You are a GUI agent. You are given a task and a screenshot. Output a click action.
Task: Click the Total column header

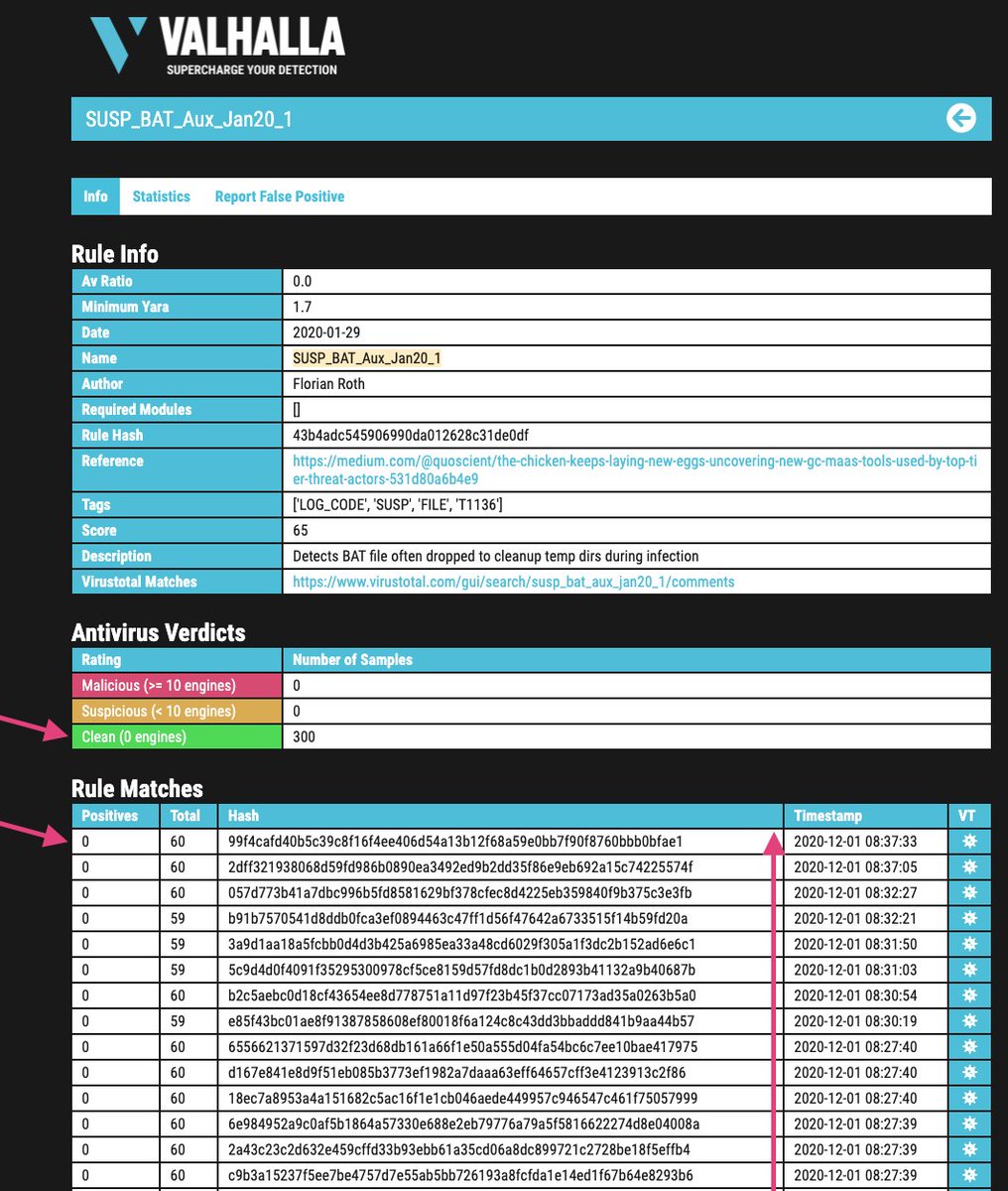click(x=189, y=816)
